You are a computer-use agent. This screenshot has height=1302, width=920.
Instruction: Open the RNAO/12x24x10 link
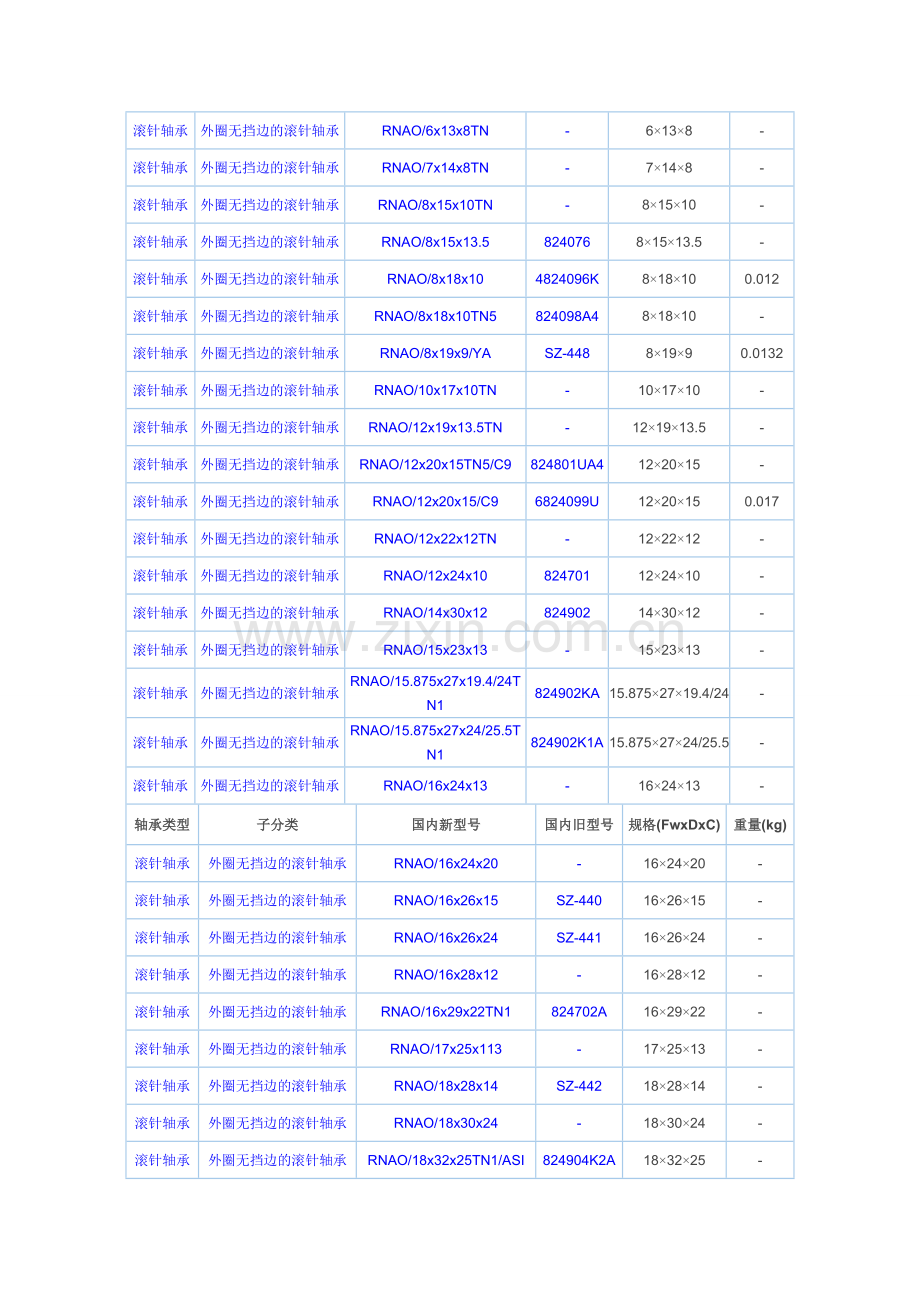tap(435, 575)
